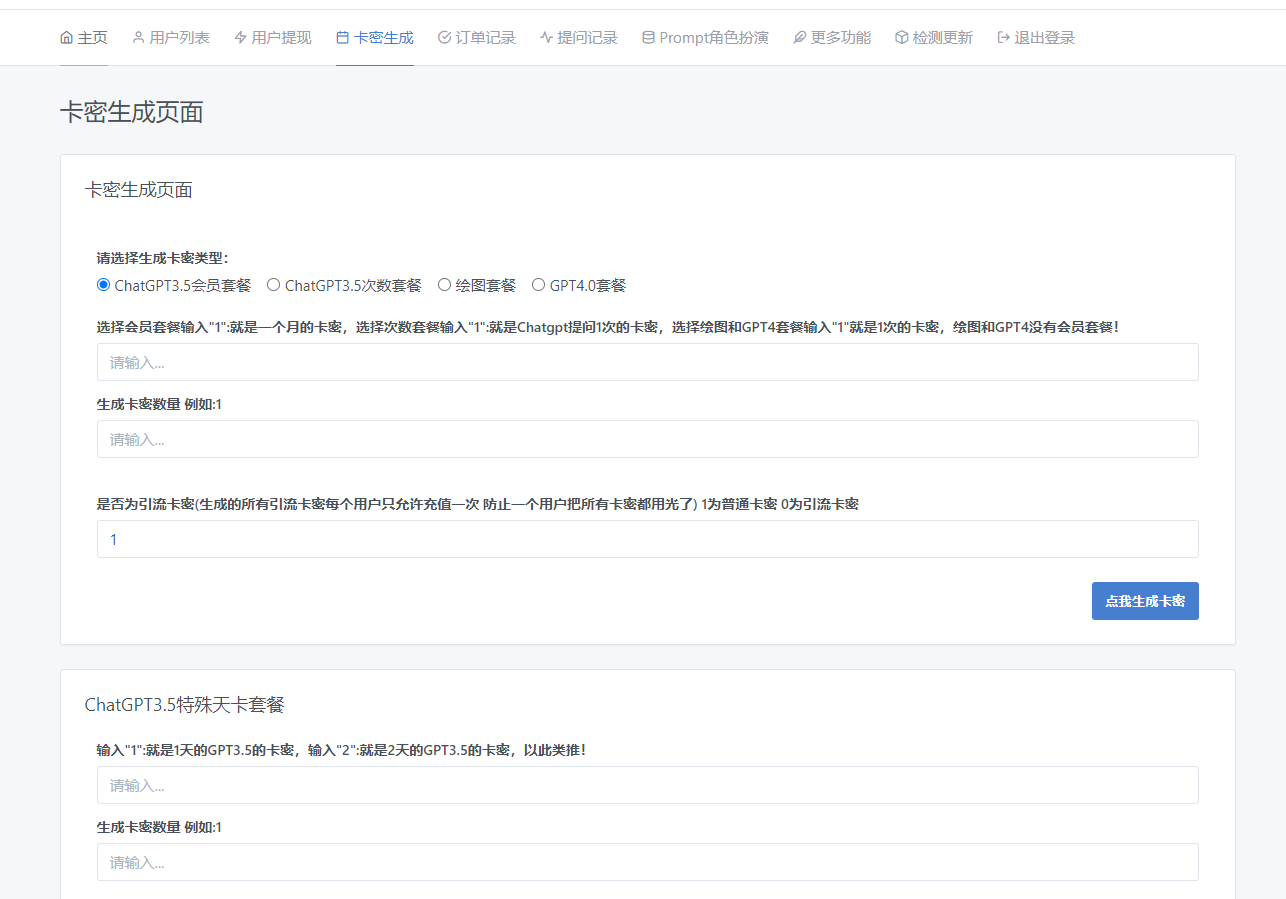The width and height of the screenshot is (1286, 899).
Task: Select the ChatGPT3.5会员套餐 radio button
Action: [x=103, y=285]
